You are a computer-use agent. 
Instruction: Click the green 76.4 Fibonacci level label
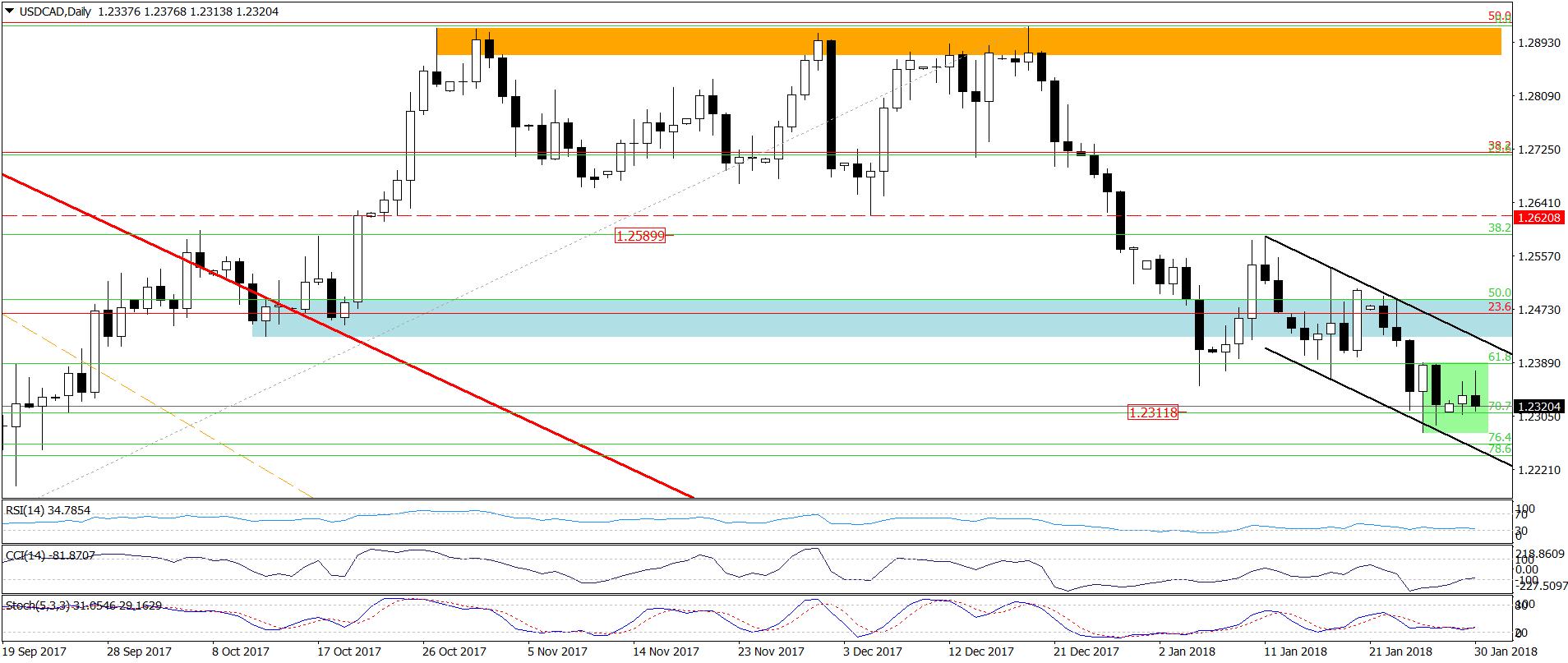point(1500,437)
